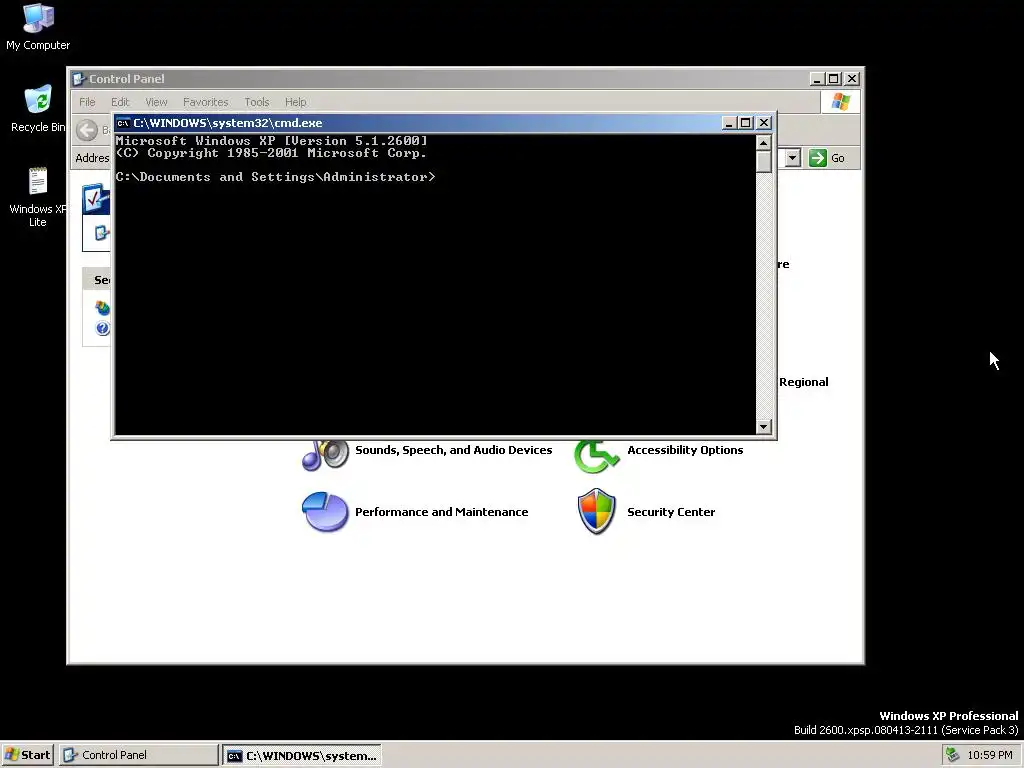Open Sounds, Speech, and Audio Devices link

tap(453, 450)
